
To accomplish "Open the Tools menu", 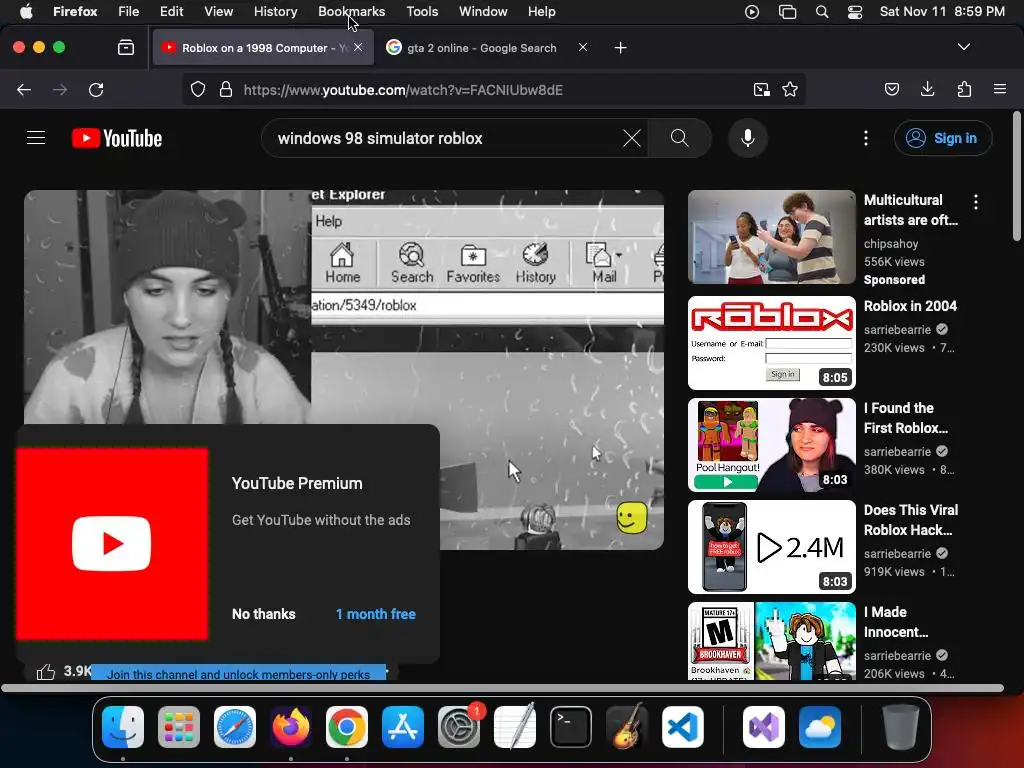I will click(x=422, y=11).
